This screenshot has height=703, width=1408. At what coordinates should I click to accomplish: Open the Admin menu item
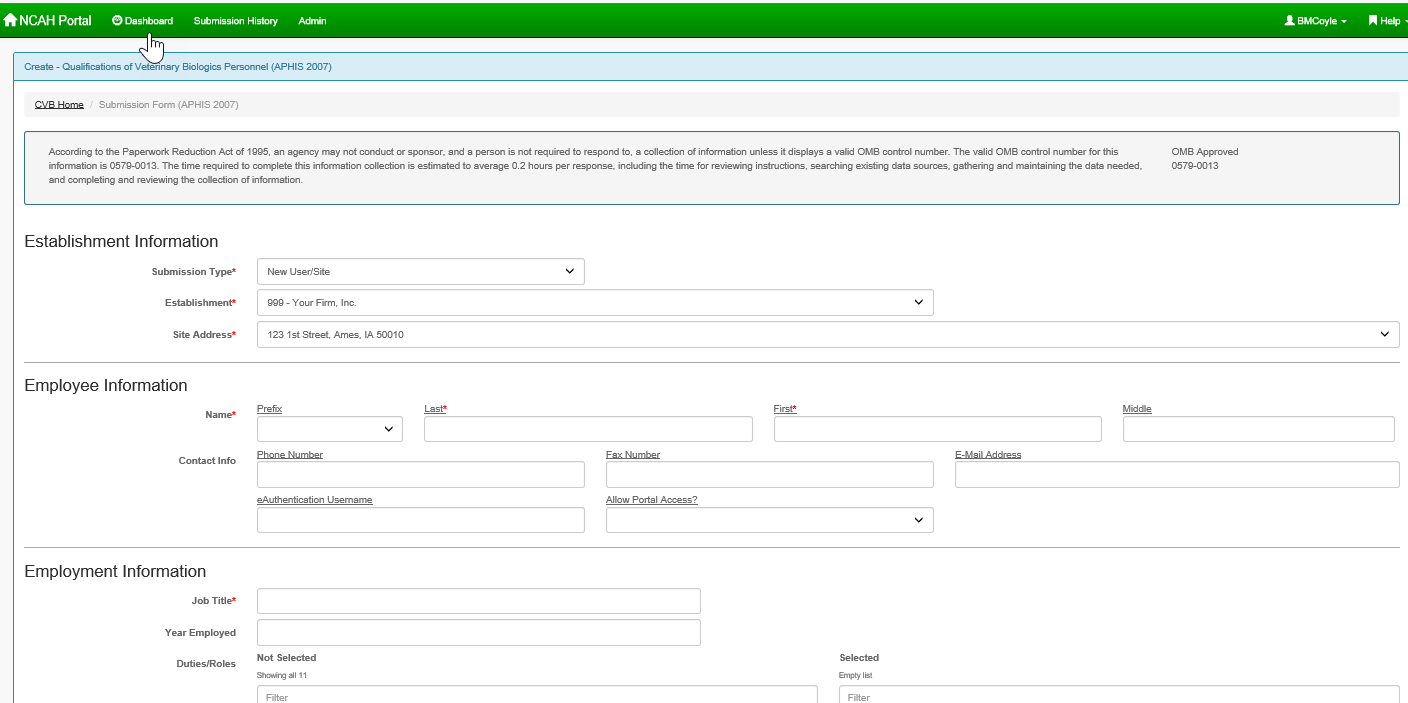click(312, 21)
